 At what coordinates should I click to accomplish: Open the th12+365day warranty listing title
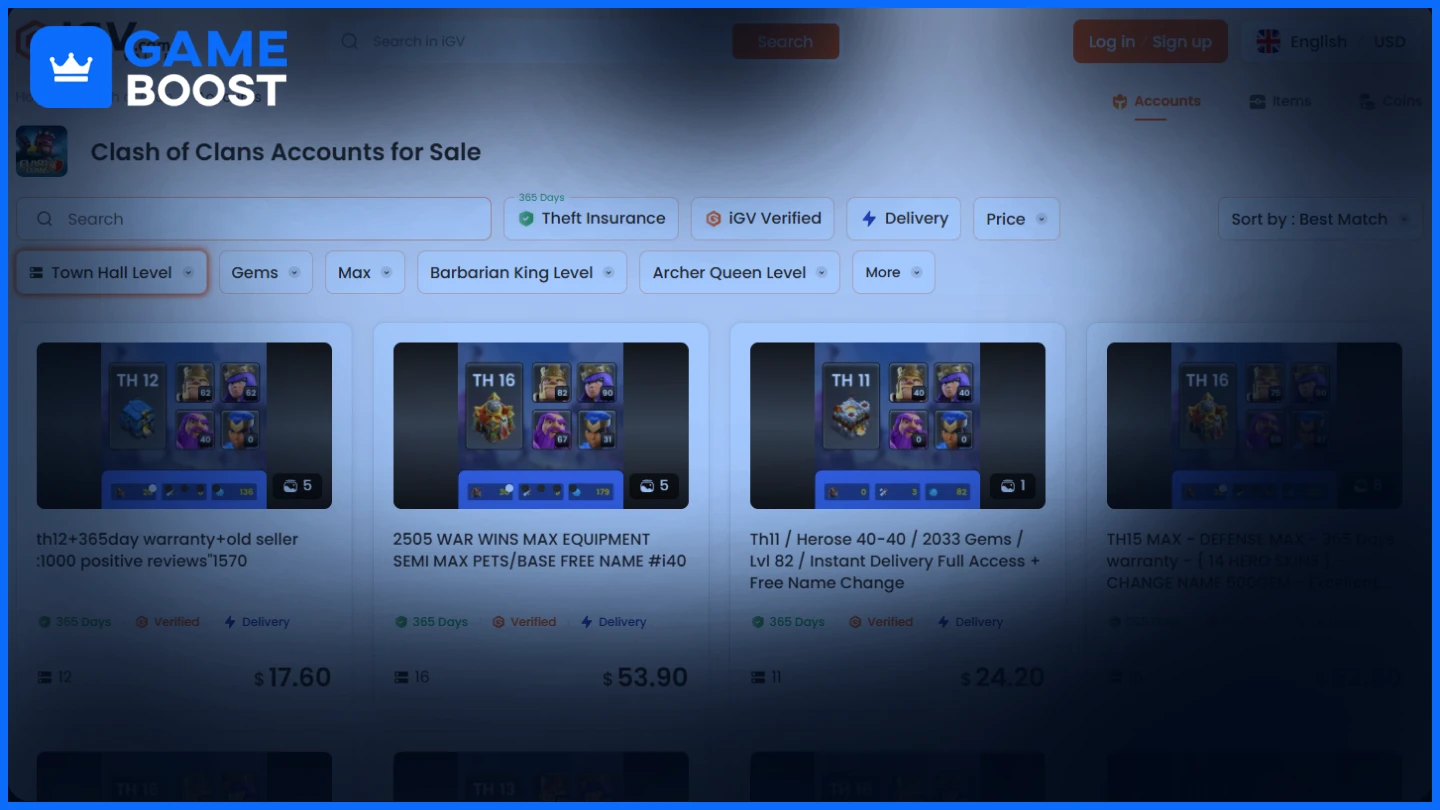[168, 550]
